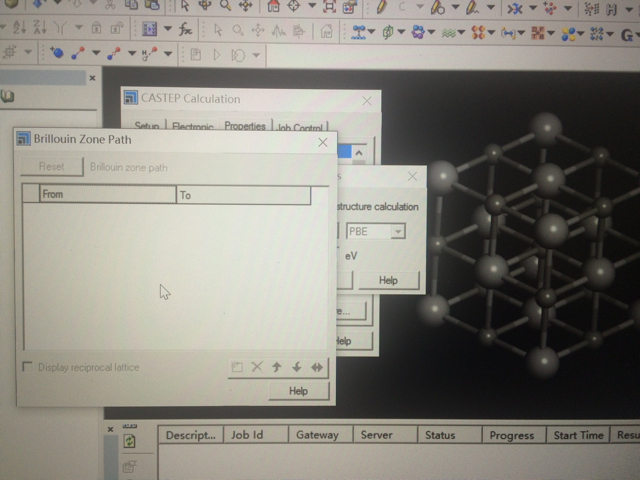The width and height of the screenshot is (640, 480).
Task: Click the Paste icon in top toolbar
Action: tap(153, 5)
